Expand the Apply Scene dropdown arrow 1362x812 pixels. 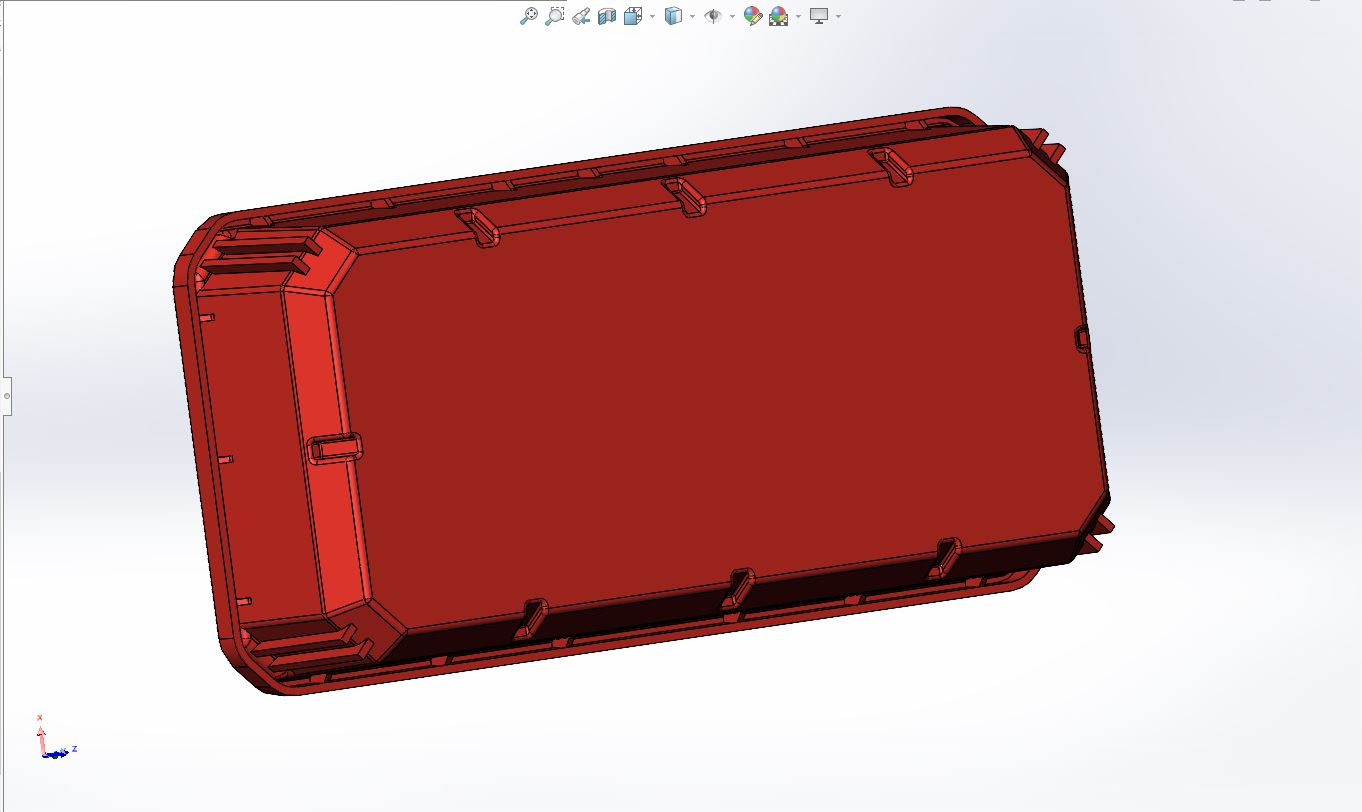point(798,16)
